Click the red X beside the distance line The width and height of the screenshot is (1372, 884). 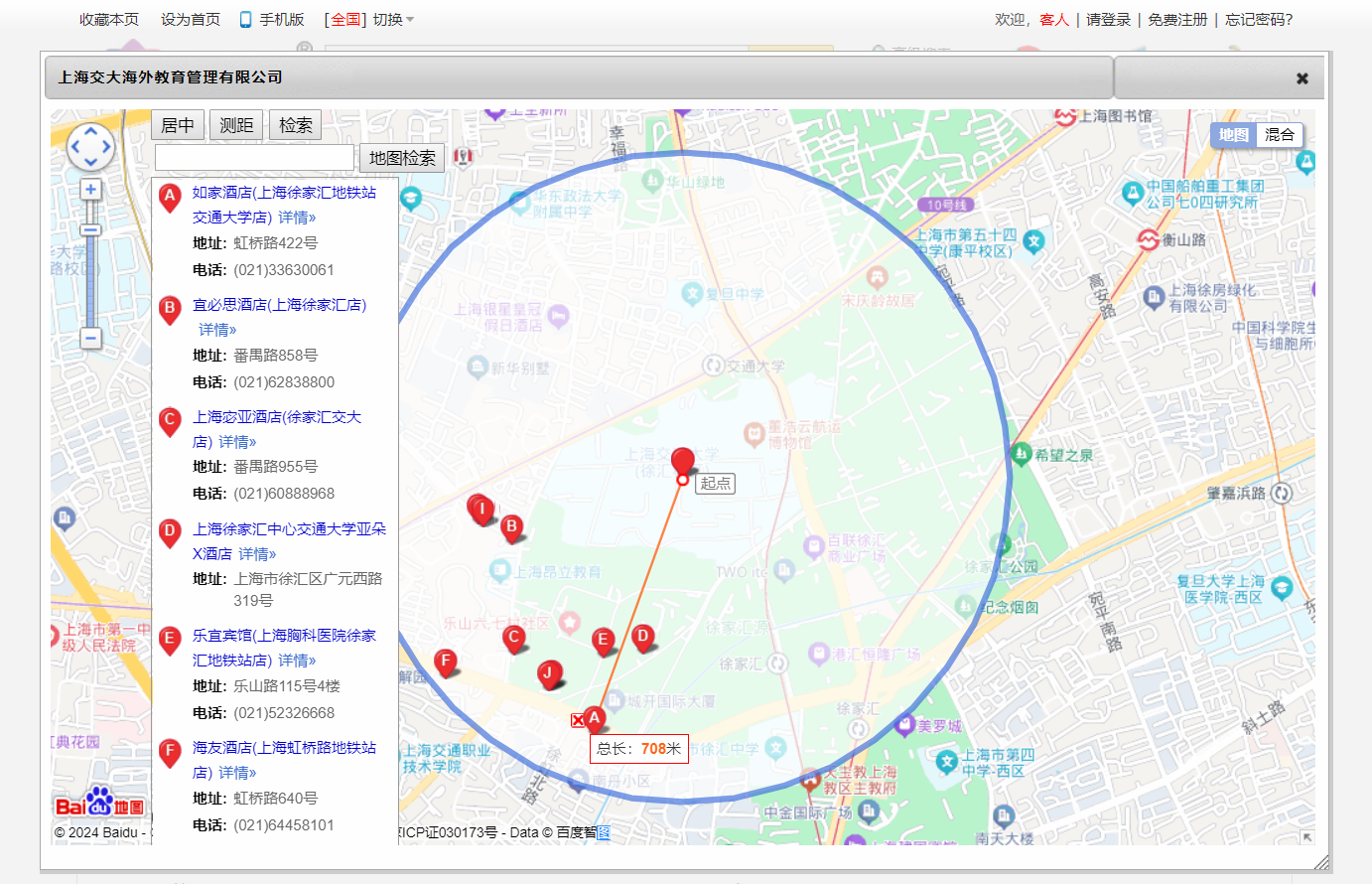tap(578, 720)
